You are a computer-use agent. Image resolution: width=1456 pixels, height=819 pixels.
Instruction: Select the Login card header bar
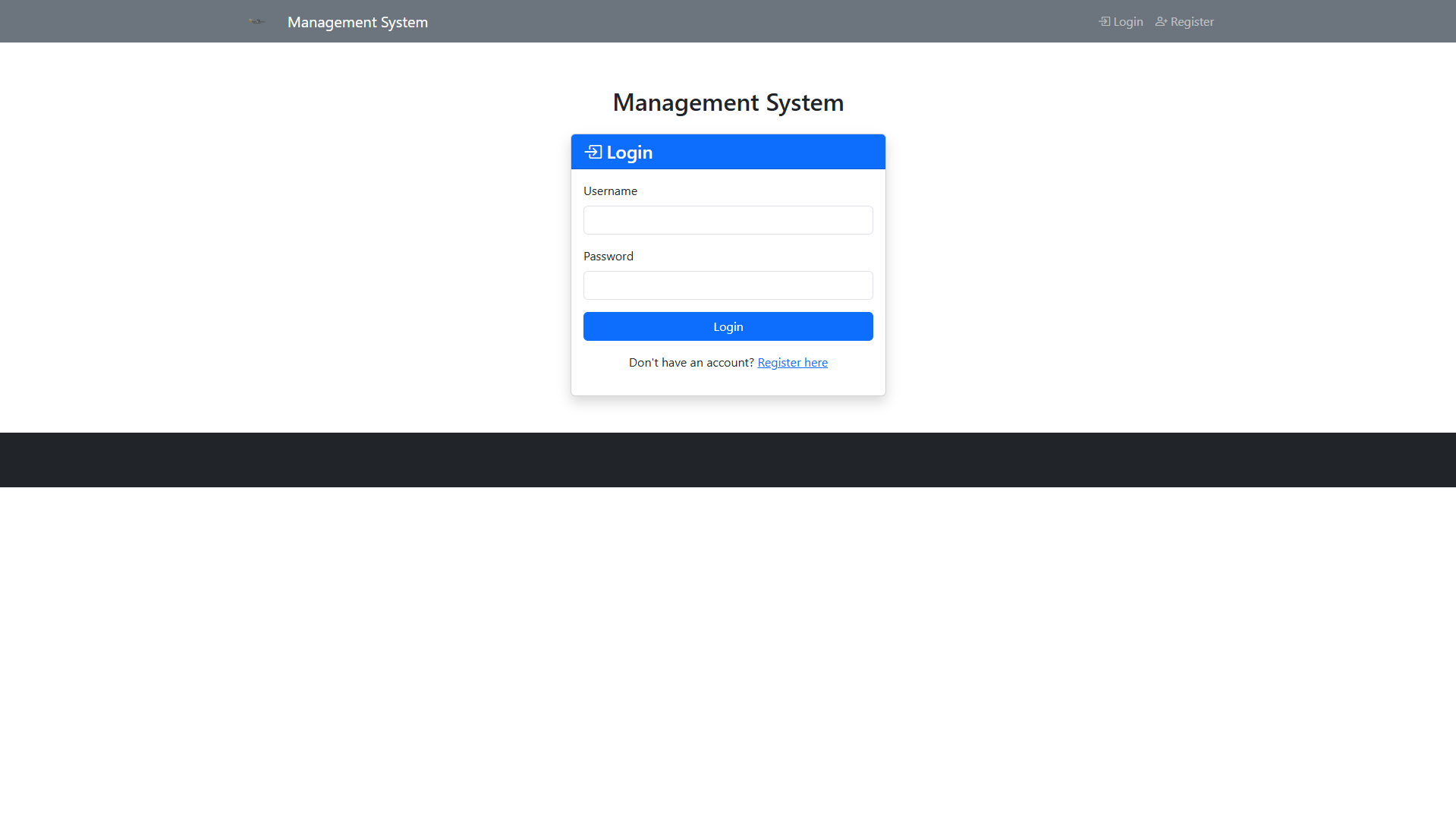click(728, 151)
